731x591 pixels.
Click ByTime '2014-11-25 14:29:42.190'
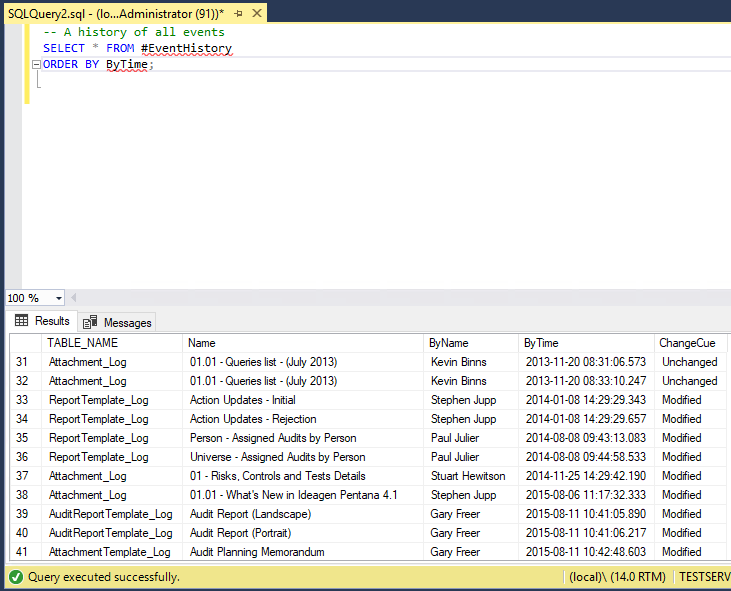[586, 476]
